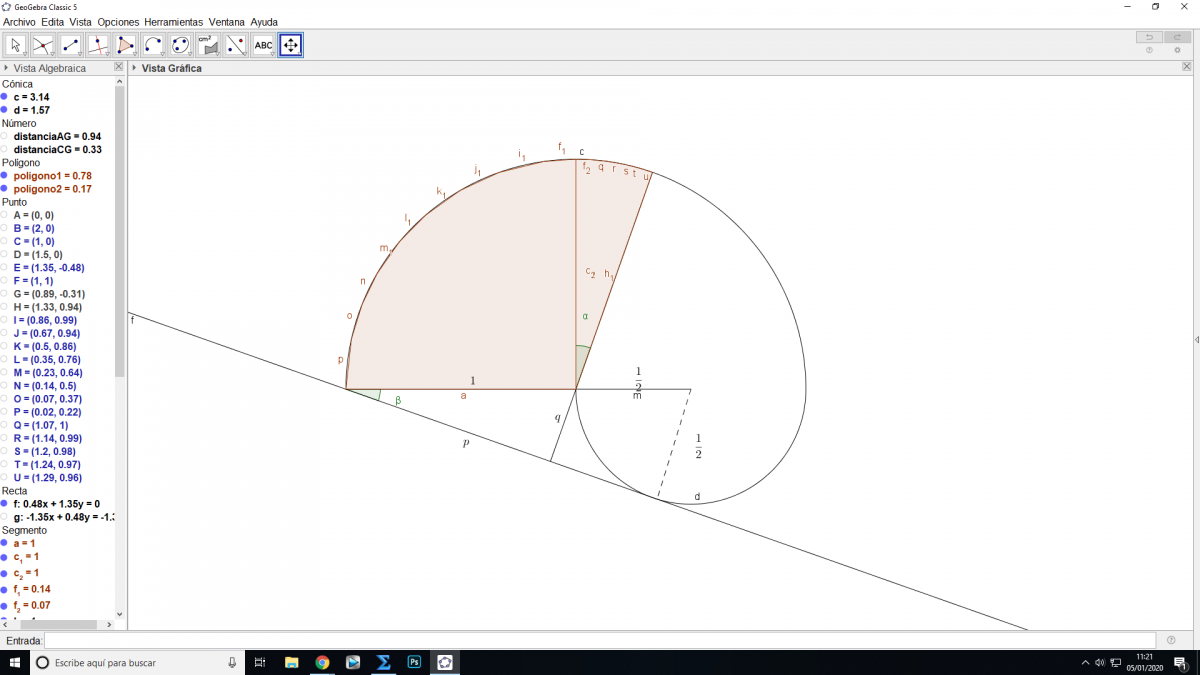Open the Opciones menu

coord(118,22)
